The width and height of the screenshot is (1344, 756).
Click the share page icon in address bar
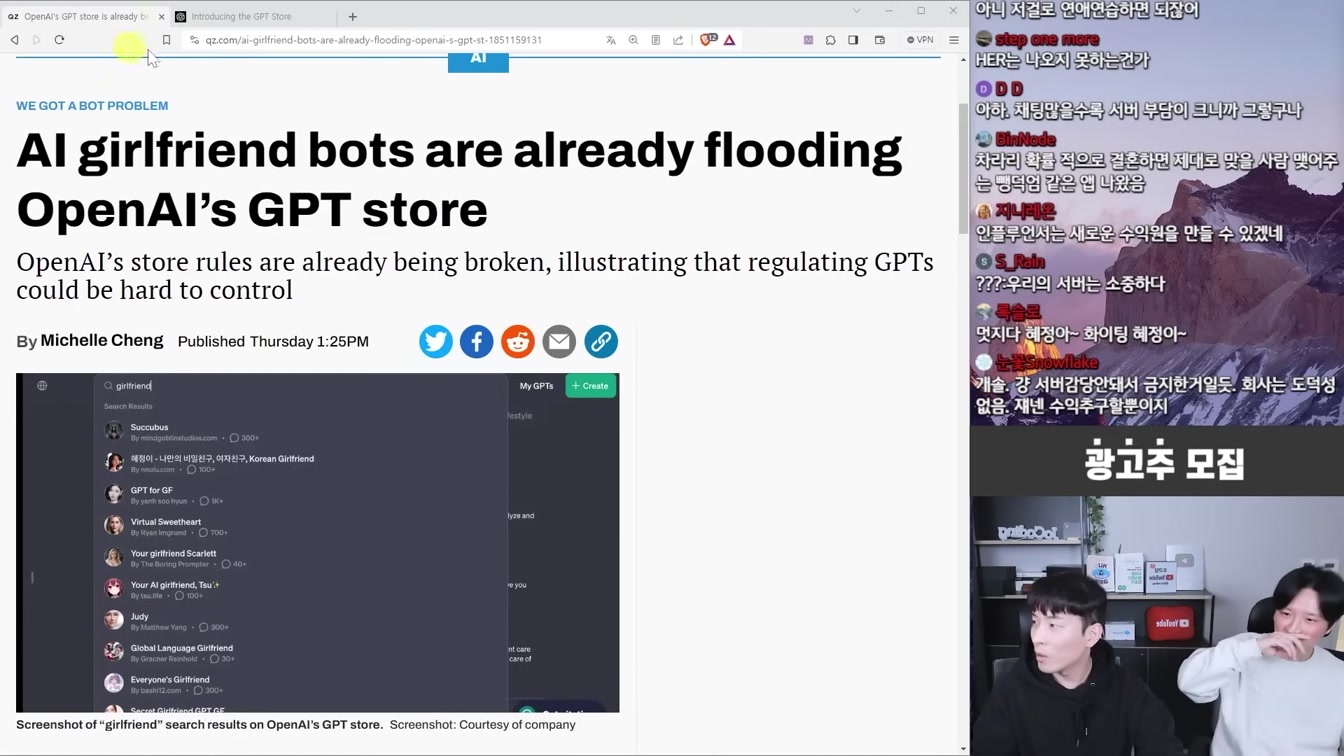(x=678, y=40)
